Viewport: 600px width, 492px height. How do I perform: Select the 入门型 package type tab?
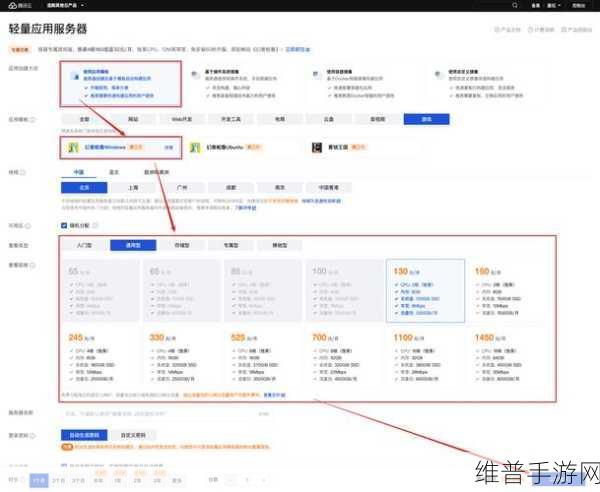pos(84,245)
